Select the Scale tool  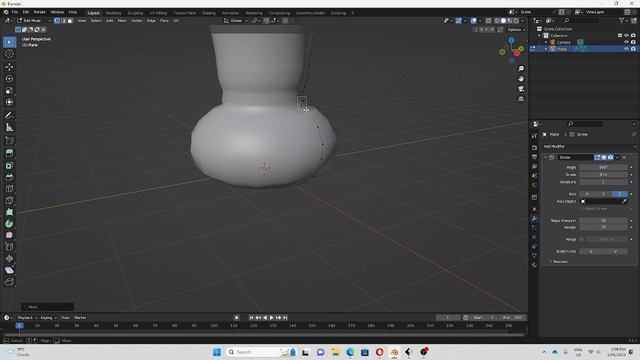9,90
